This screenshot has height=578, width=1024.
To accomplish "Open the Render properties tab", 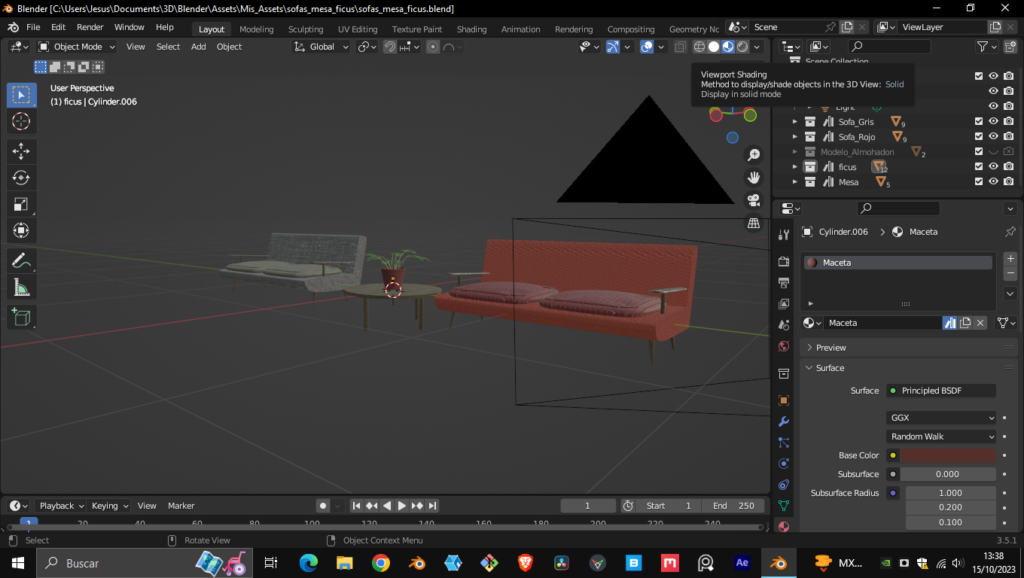I will click(x=784, y=262).
